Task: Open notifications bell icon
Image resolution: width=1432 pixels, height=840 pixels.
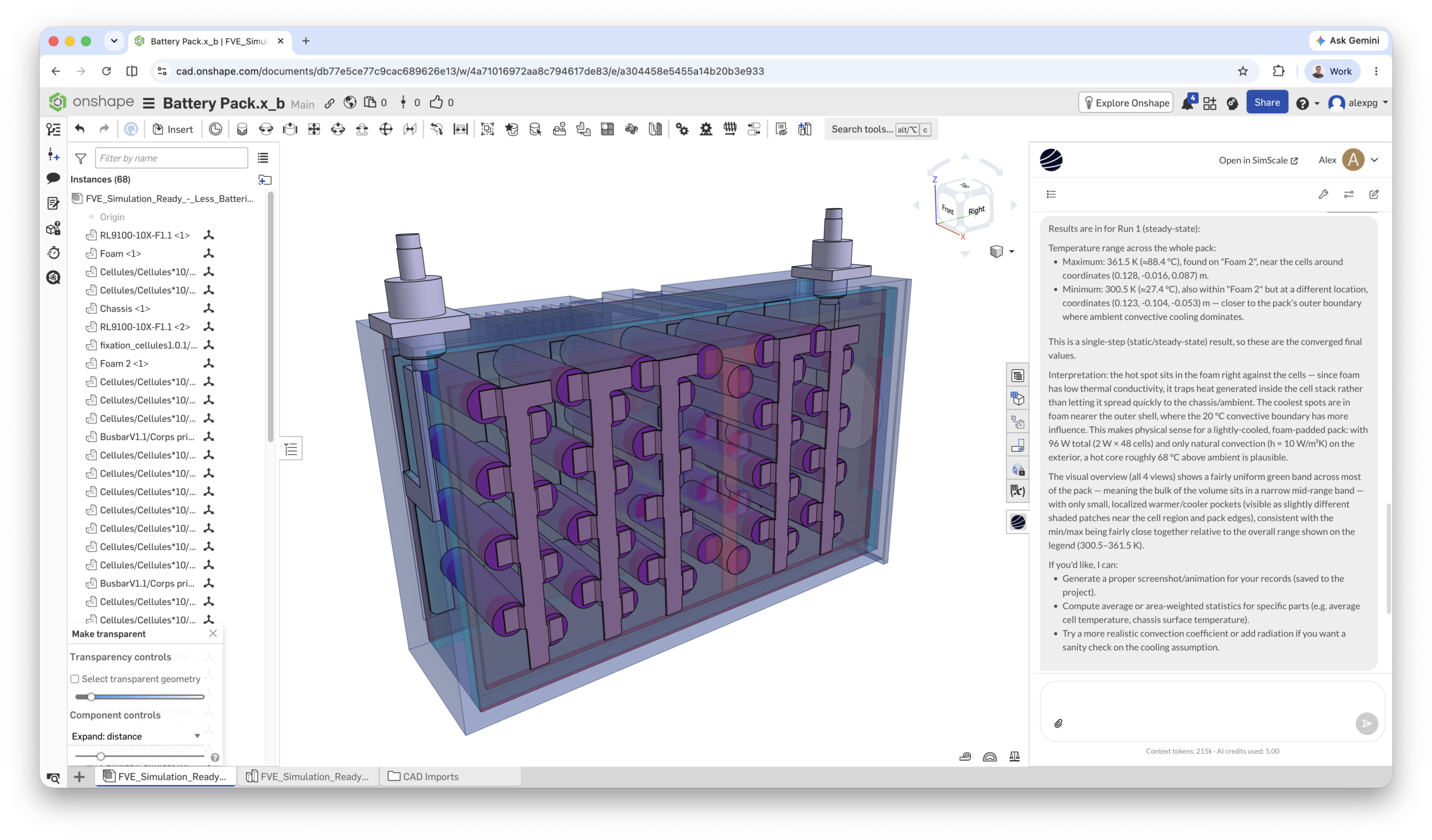Action: [x=1187, y=103]
